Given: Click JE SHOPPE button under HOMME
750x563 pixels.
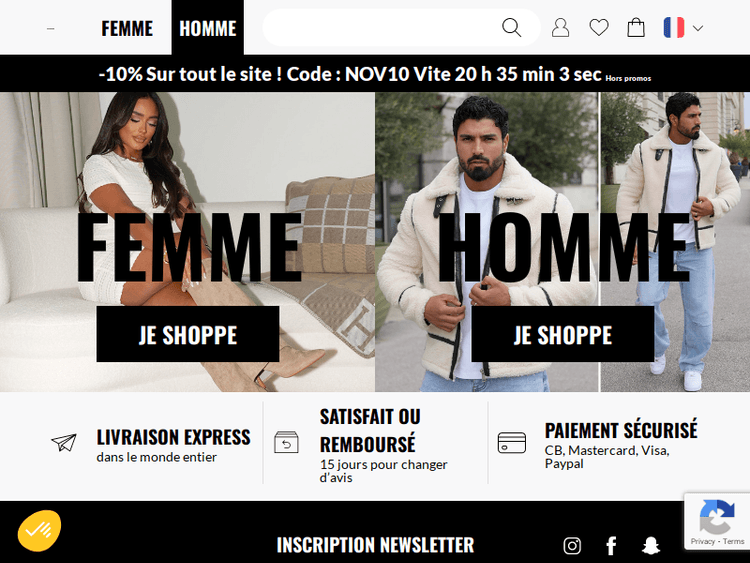Looking at the screenshot, I should (x=562, y=334).
